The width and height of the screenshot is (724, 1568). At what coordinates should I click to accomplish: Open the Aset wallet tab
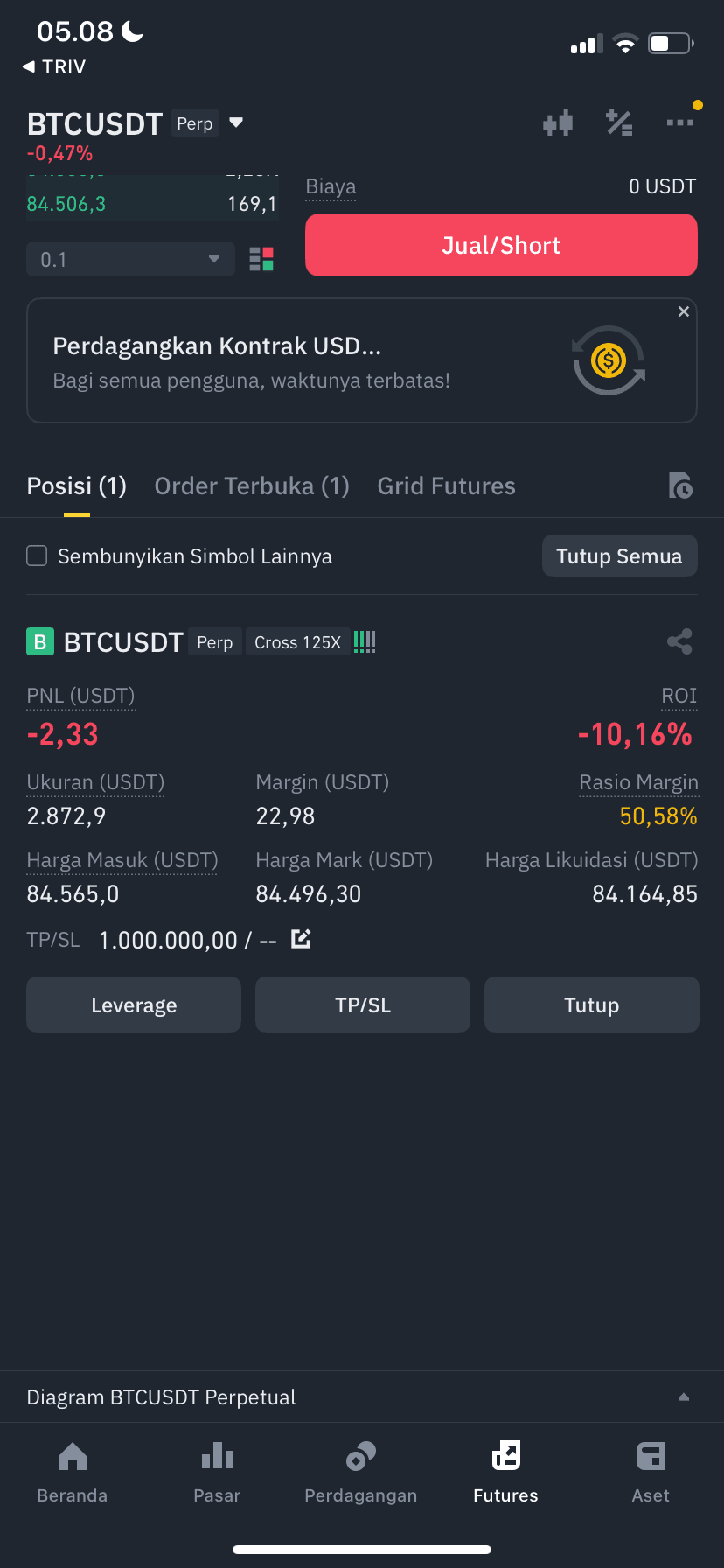tap(651, 1472)
